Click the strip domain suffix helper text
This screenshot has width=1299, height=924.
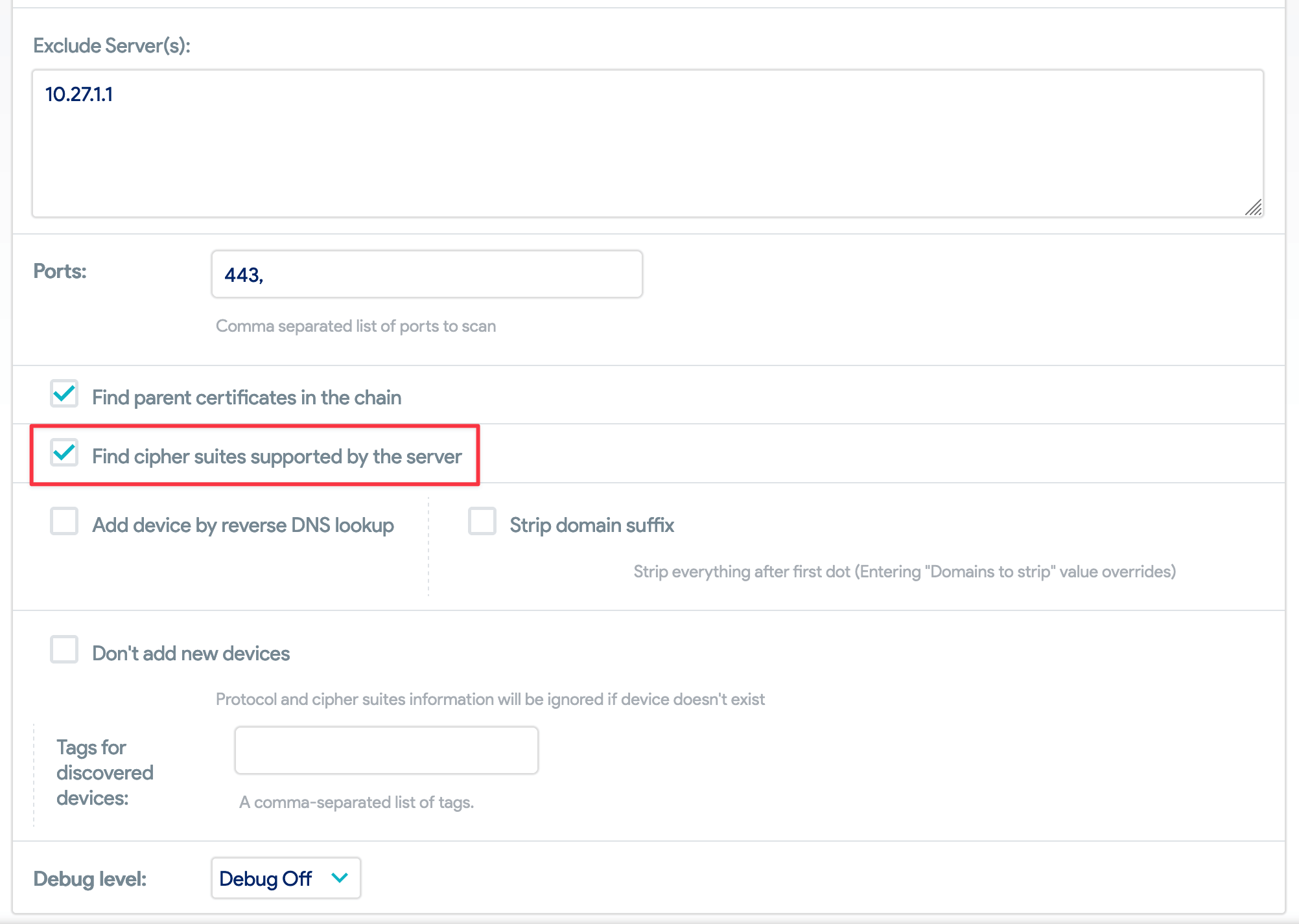point(904,572)
